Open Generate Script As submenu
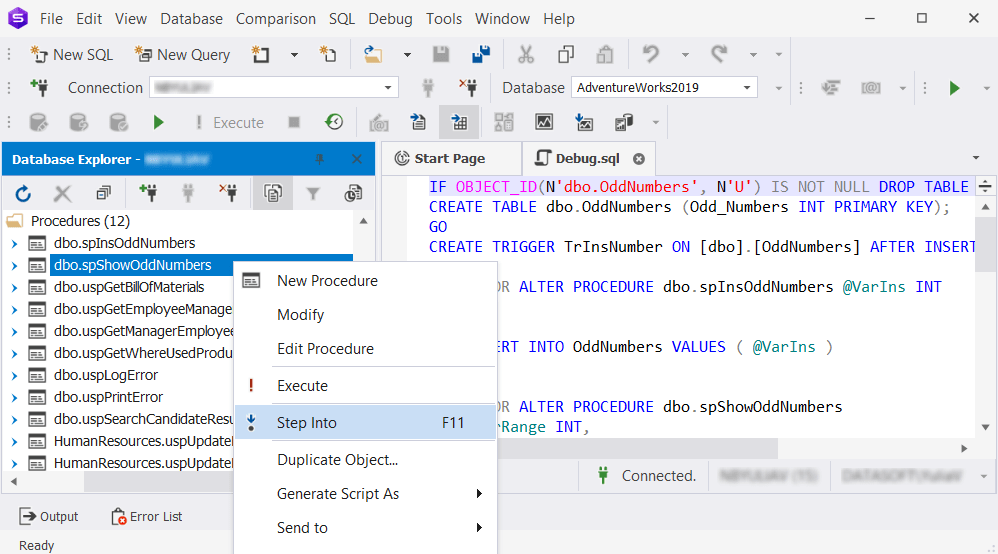The width and height of the screenshot is (998, 554). pos(365,494)
